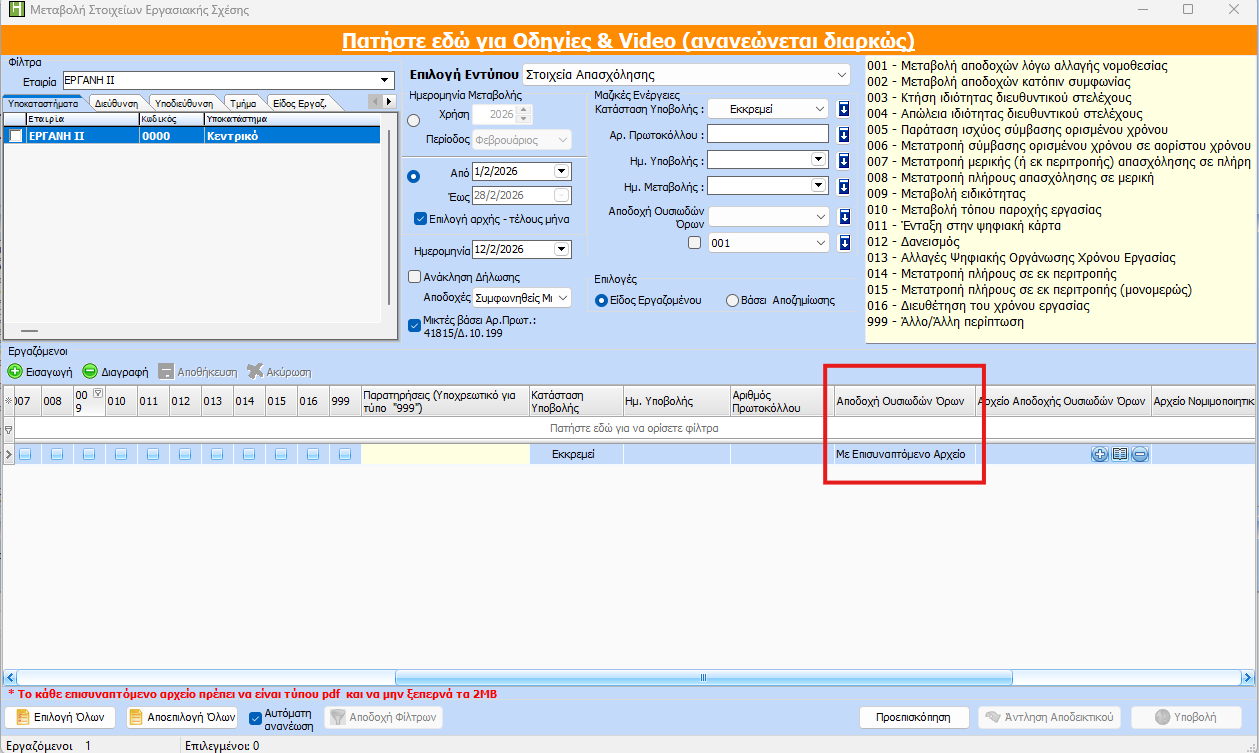Apply Κατάσταση Υποβολής to all rows arrow

(x=843, y=109)
